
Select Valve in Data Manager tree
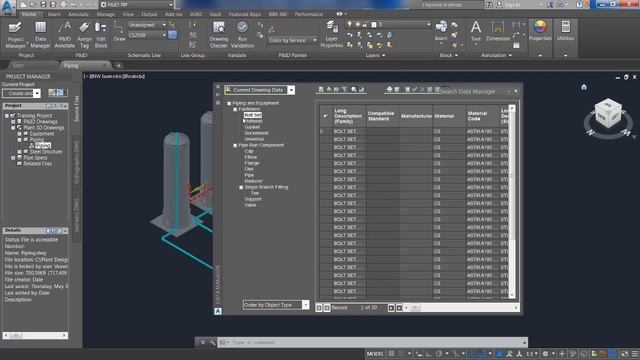pyautogui.click(x=251, y=205)
